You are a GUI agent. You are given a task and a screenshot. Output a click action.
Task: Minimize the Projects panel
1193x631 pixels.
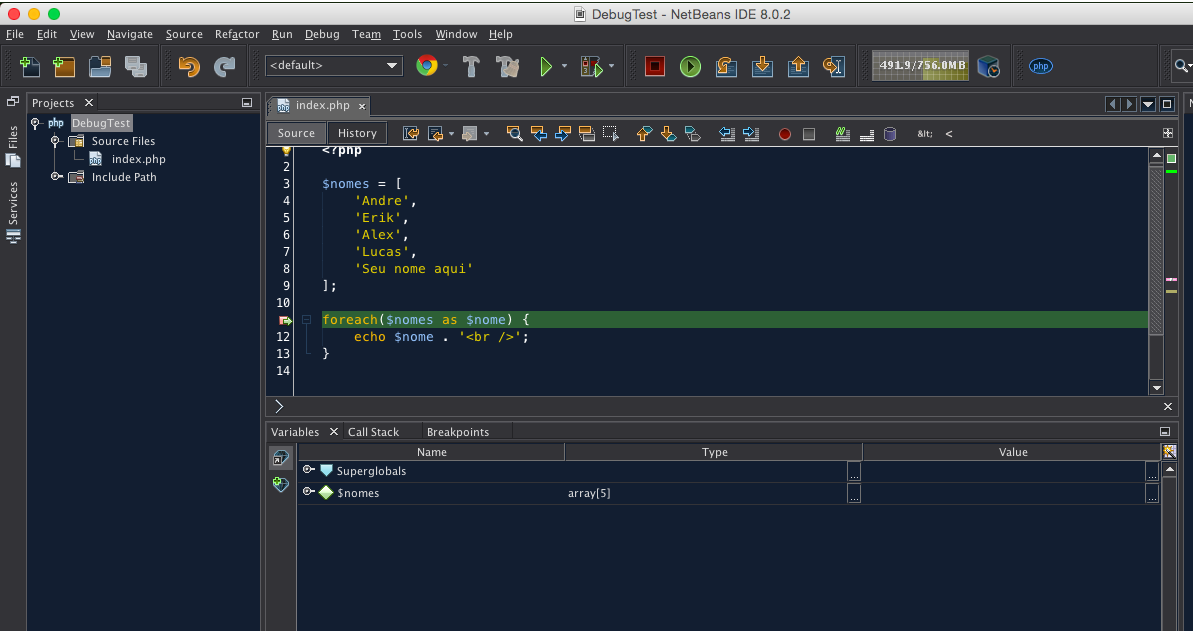coord(247,103)
